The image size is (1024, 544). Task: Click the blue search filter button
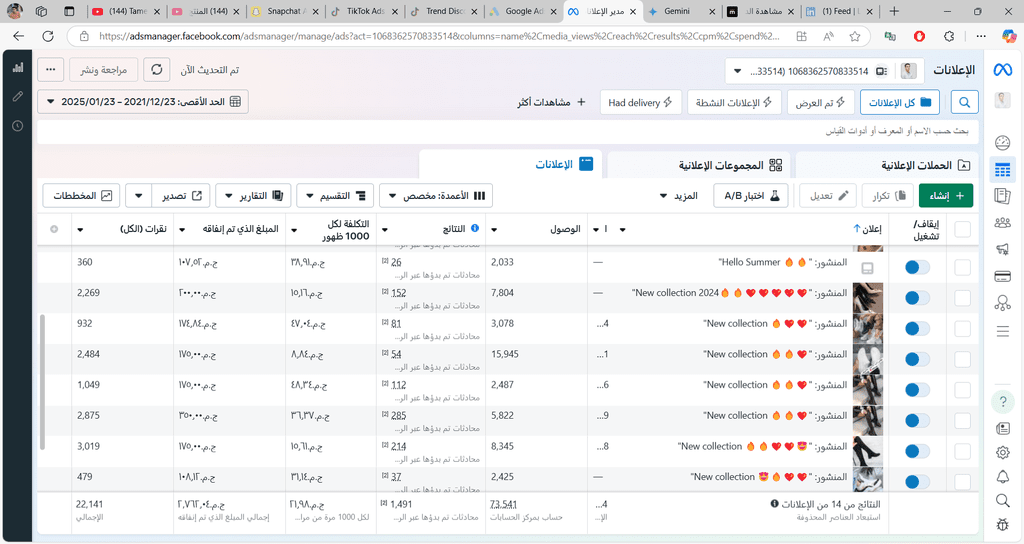coord(965,103)
